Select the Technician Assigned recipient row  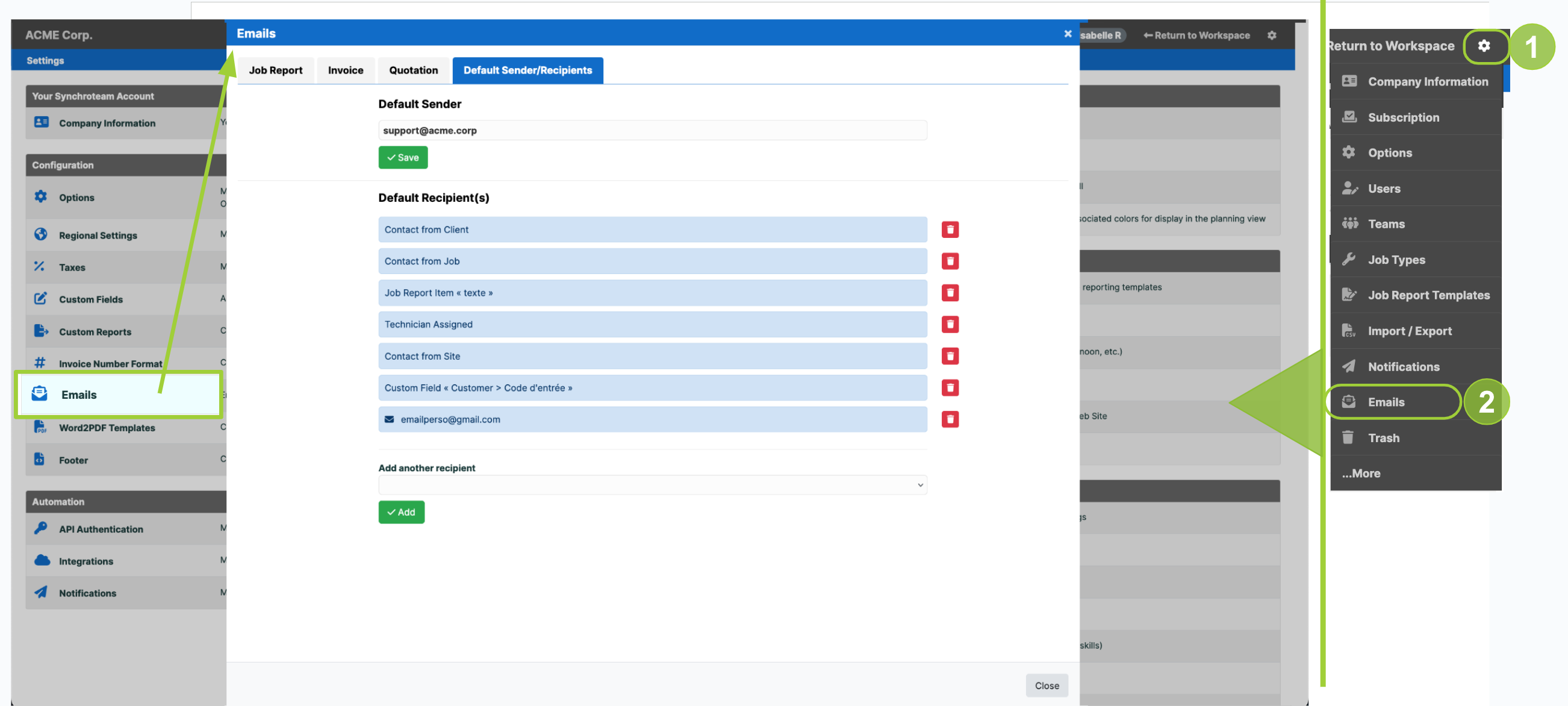pyautogui.click(x=653, y=325)
